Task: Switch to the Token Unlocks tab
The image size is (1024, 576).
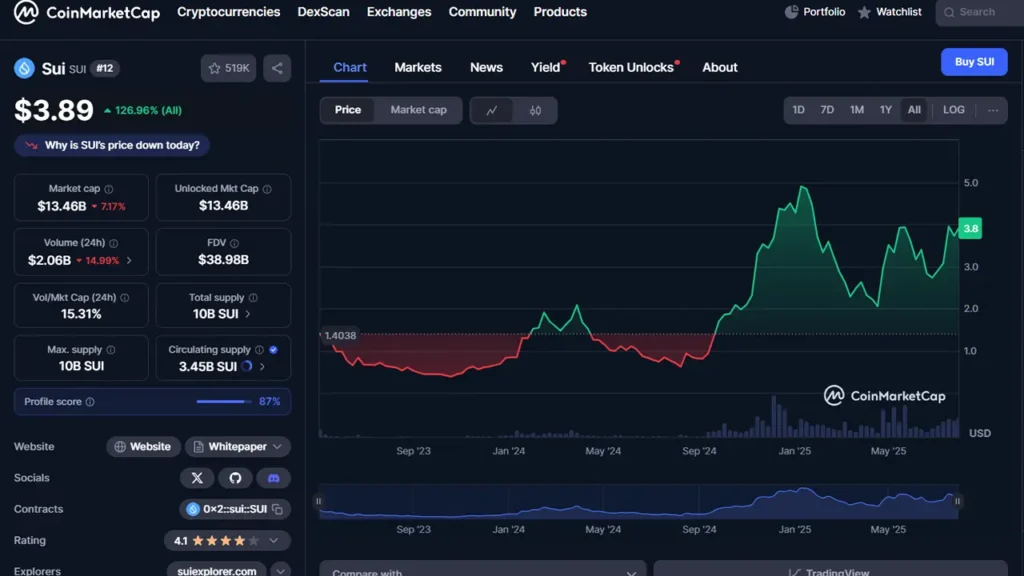Action: click(x=632, y=67)
